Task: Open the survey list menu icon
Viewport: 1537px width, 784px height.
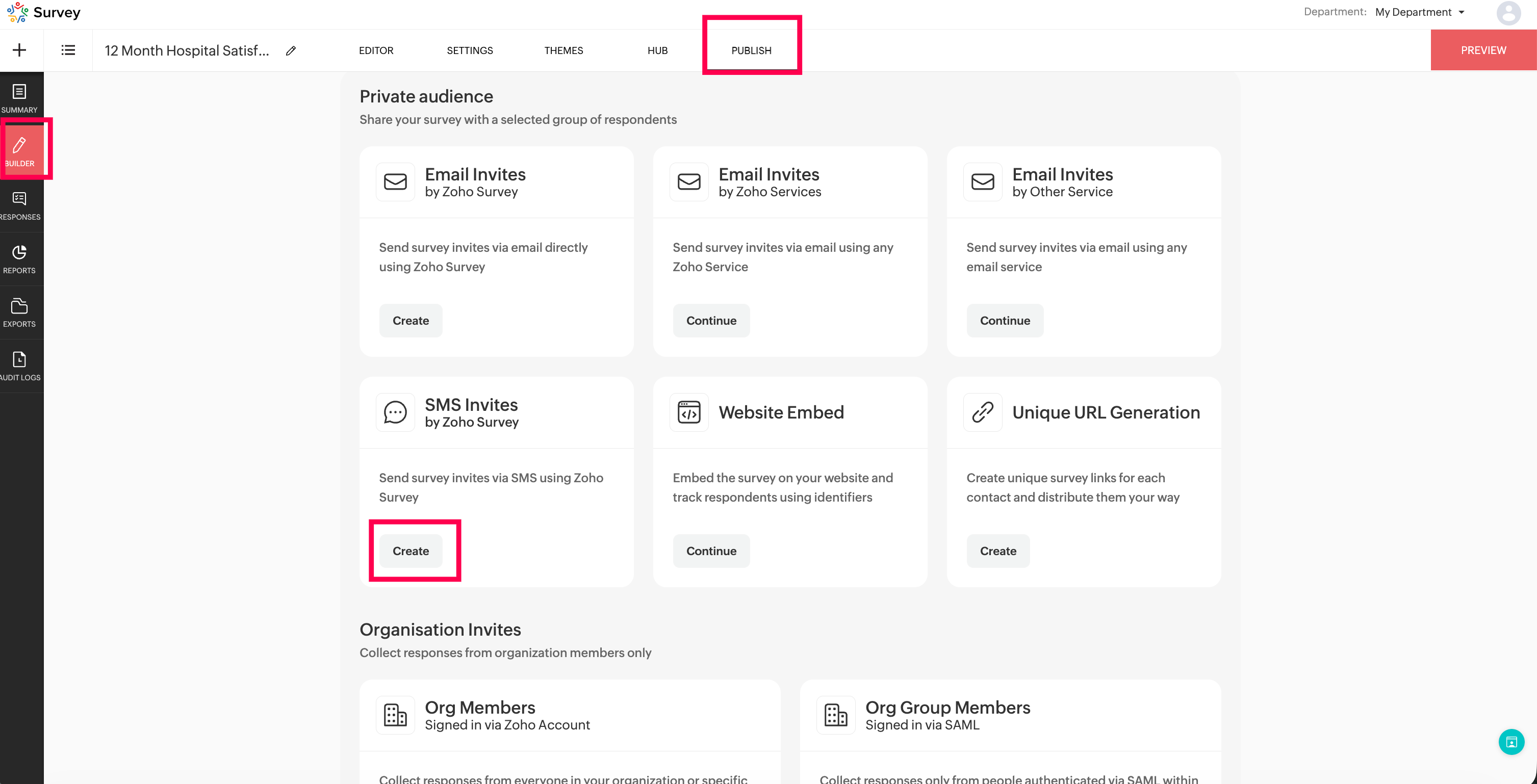Action: (68, 50)
